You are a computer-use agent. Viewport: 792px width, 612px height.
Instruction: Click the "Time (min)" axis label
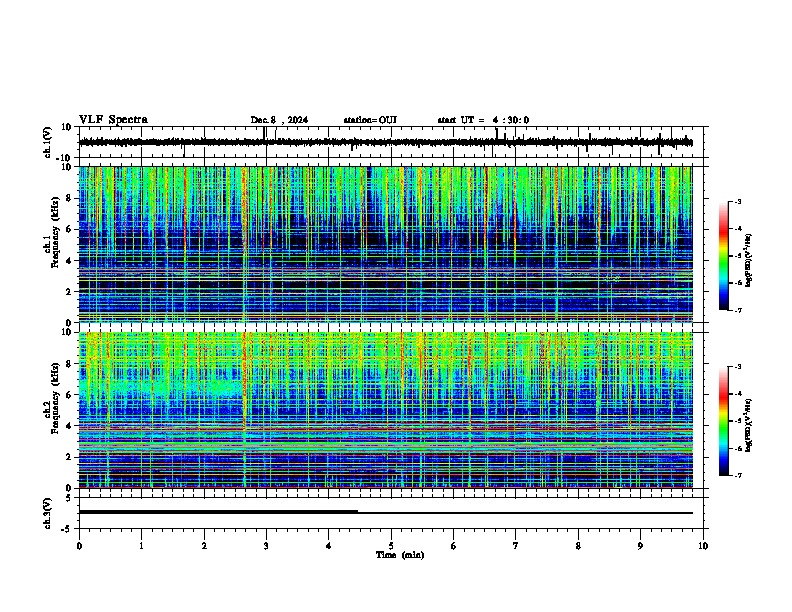tap(400, 555)
